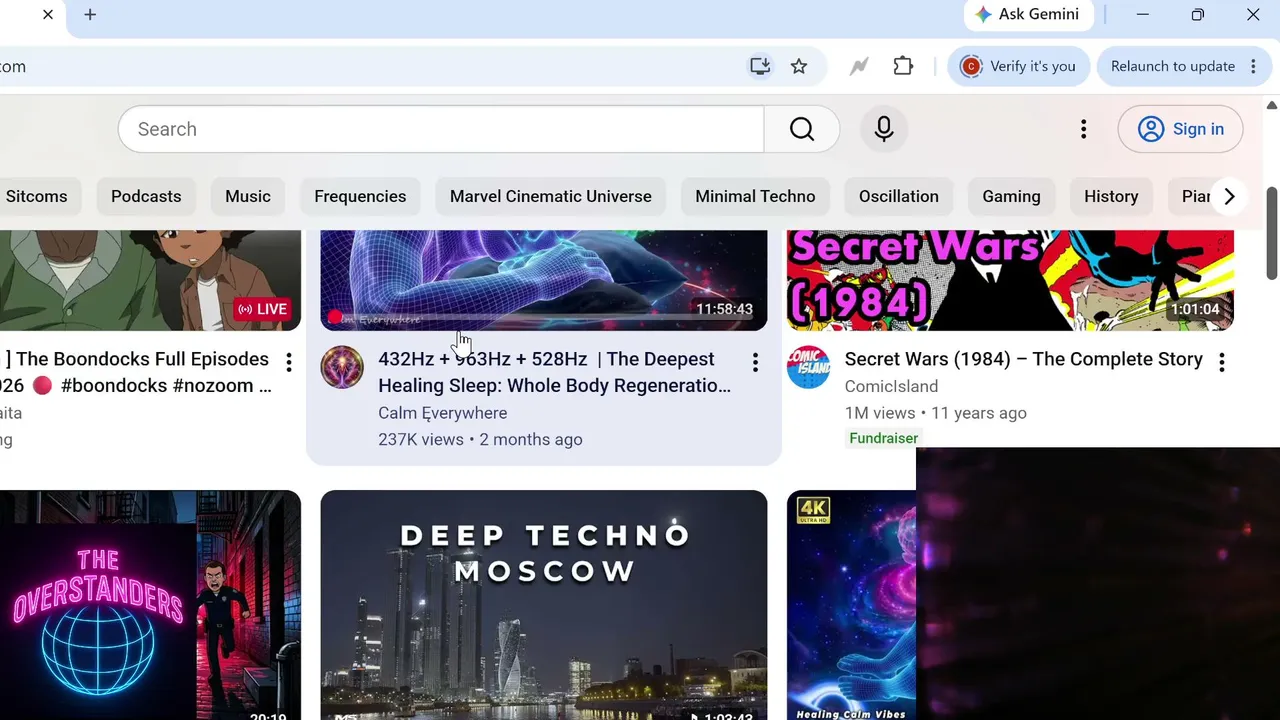This screenshot has height=720, width=1280.
Task: Select the Marvel Cinematic Universe chip
Action: pos(551,196)
